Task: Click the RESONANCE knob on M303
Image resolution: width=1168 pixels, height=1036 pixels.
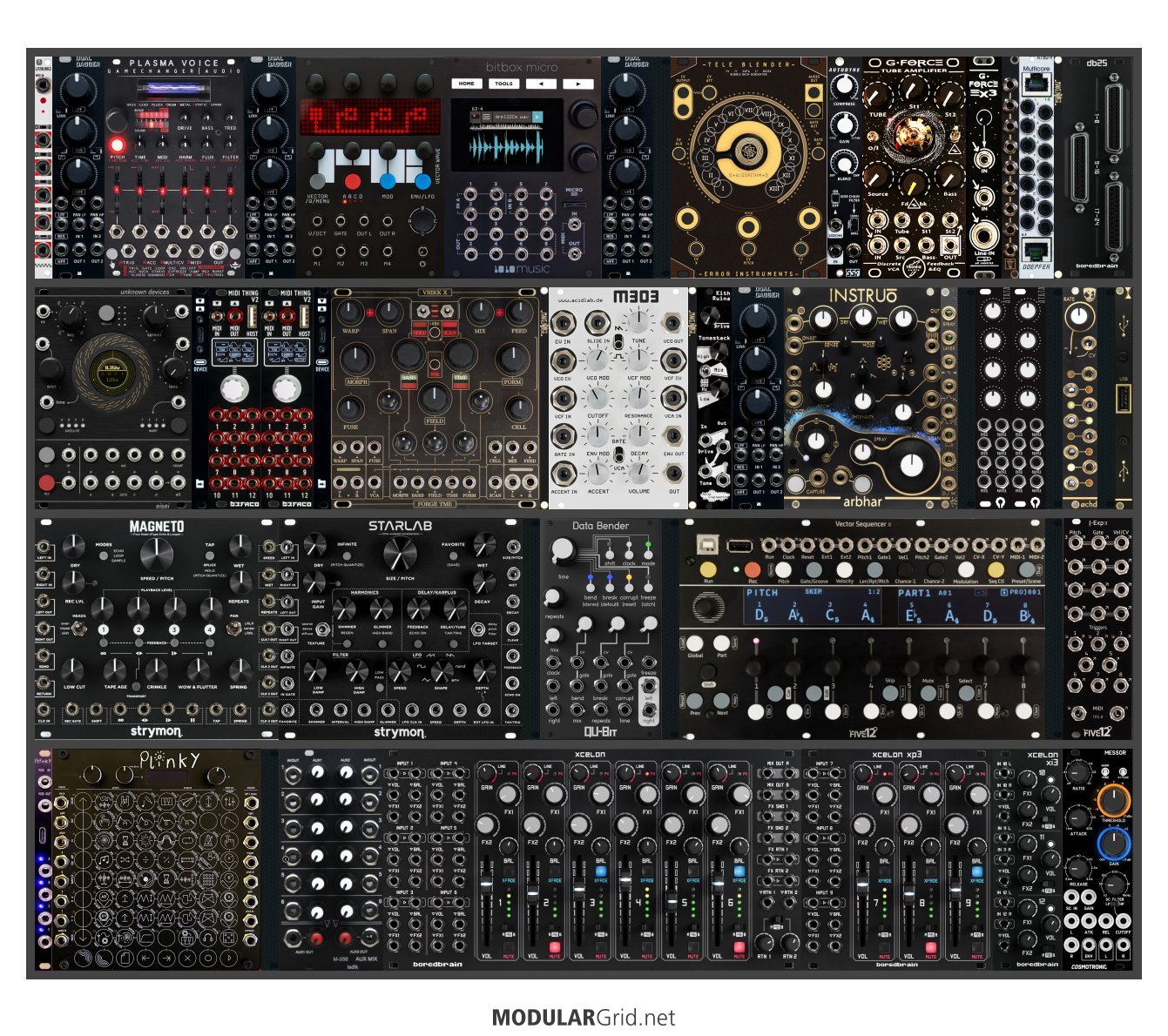Action: [x=638, y=397]
